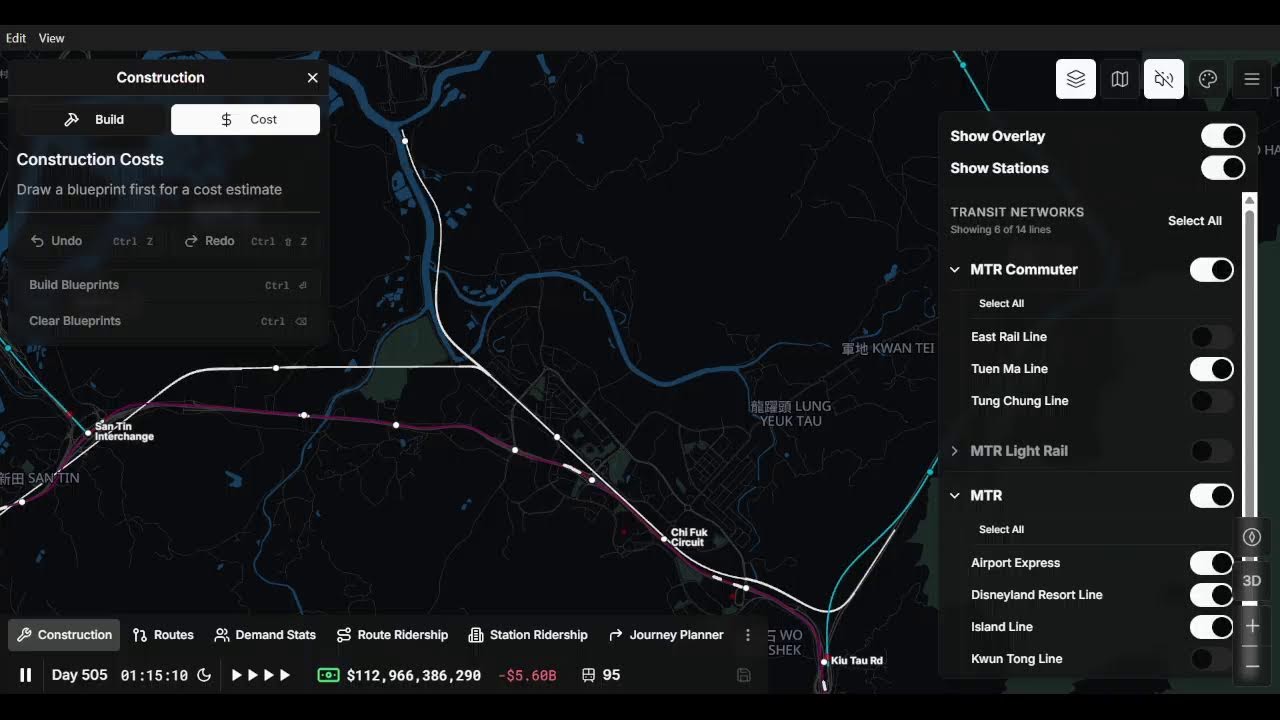Screen dimensions: 1280x720
Task: Toggle the muted sound icon
Action: tap(1164, 79)
